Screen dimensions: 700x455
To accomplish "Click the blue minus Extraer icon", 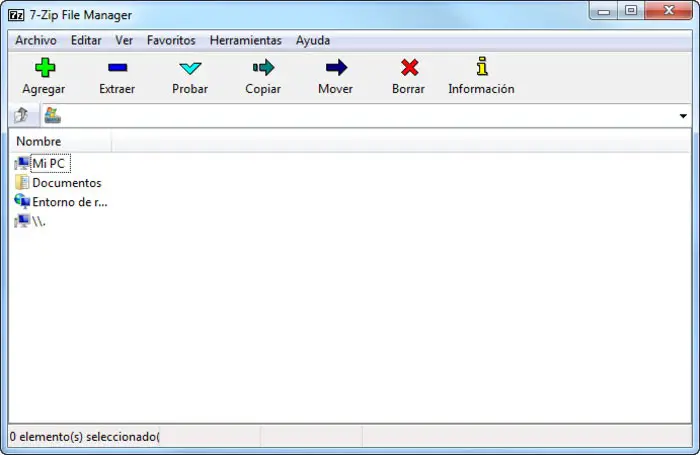I will 117,68.
